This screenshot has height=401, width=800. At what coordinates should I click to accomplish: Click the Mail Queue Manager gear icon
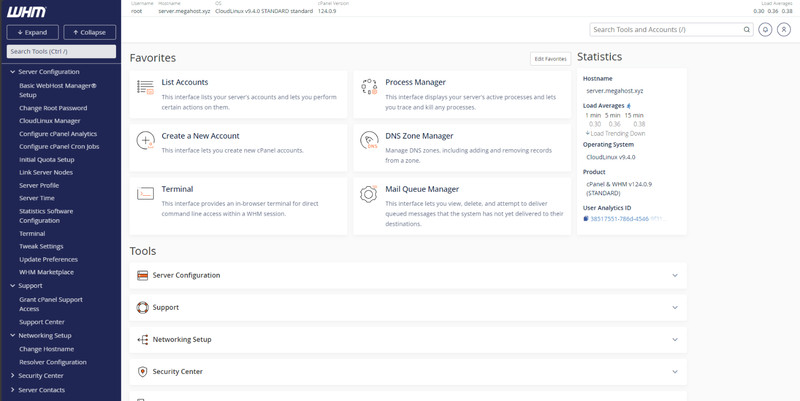point(369,194)
